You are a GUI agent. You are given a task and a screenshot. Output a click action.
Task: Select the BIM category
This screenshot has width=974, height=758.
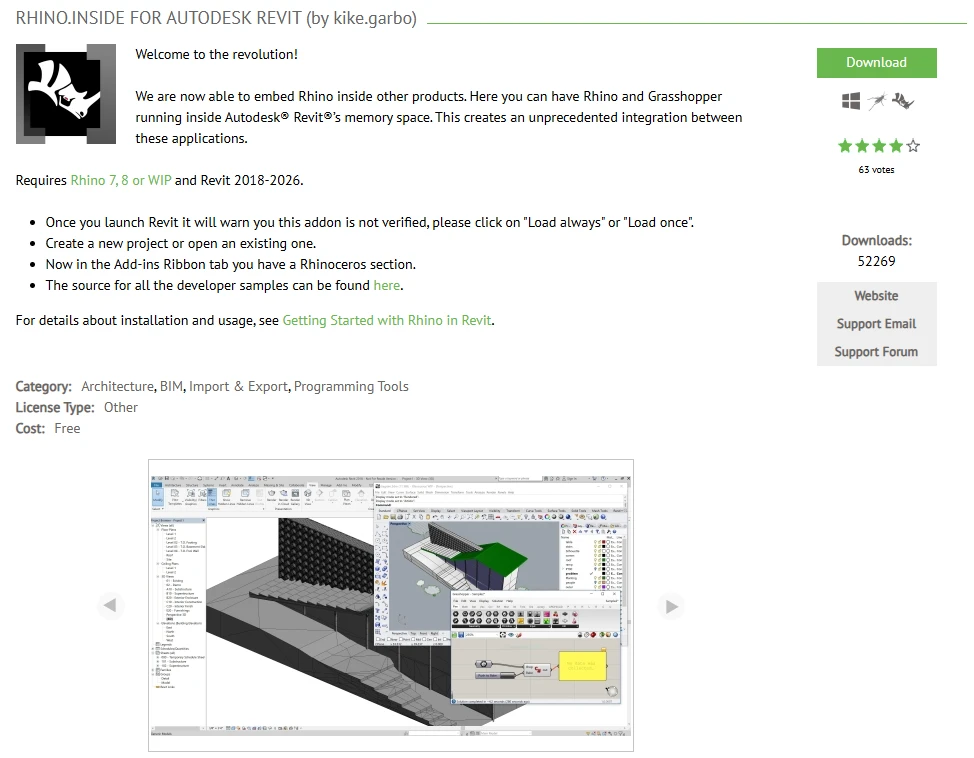point(171,386)
